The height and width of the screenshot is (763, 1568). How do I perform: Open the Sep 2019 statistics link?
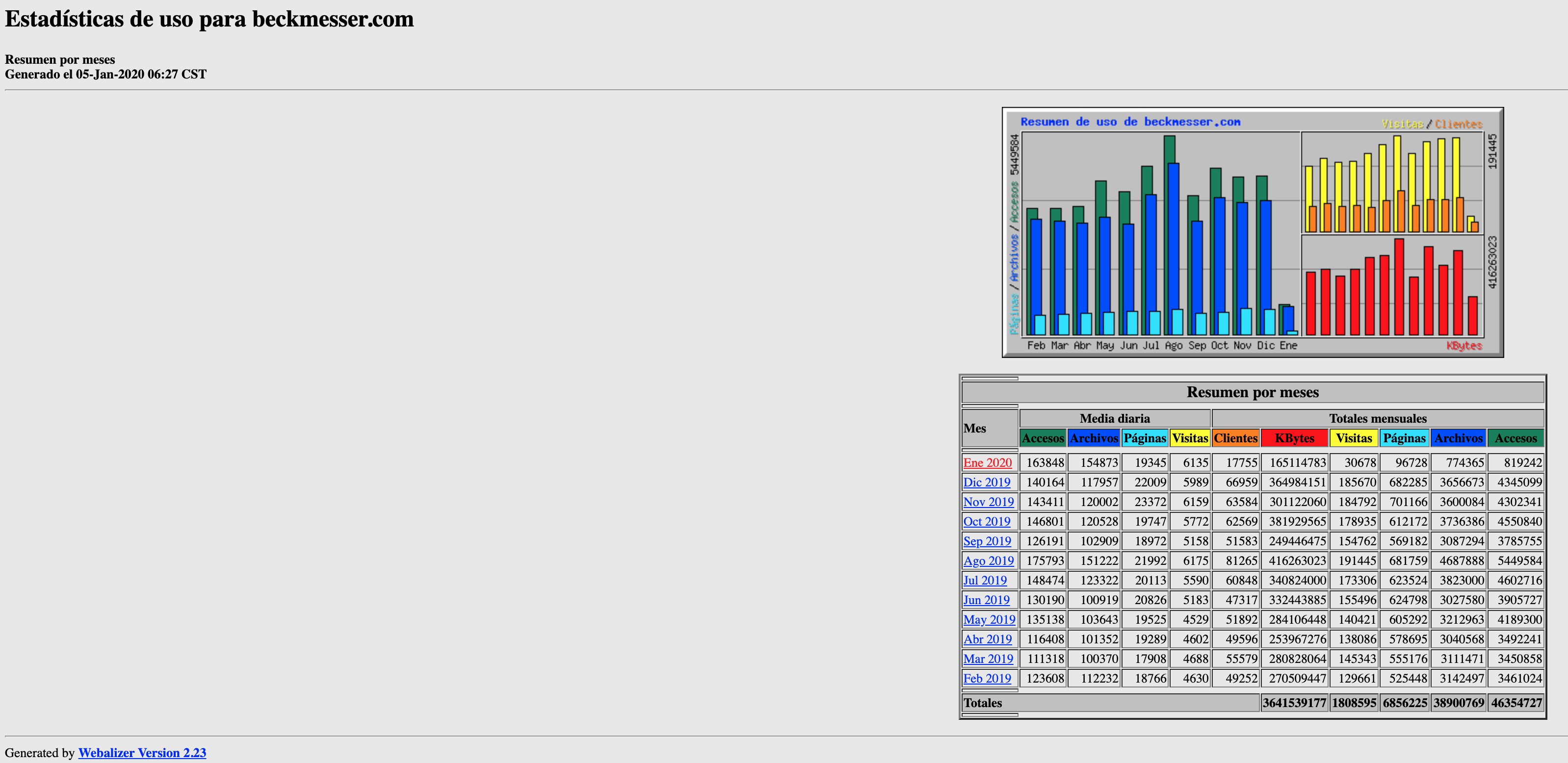(x=987, y=541)
